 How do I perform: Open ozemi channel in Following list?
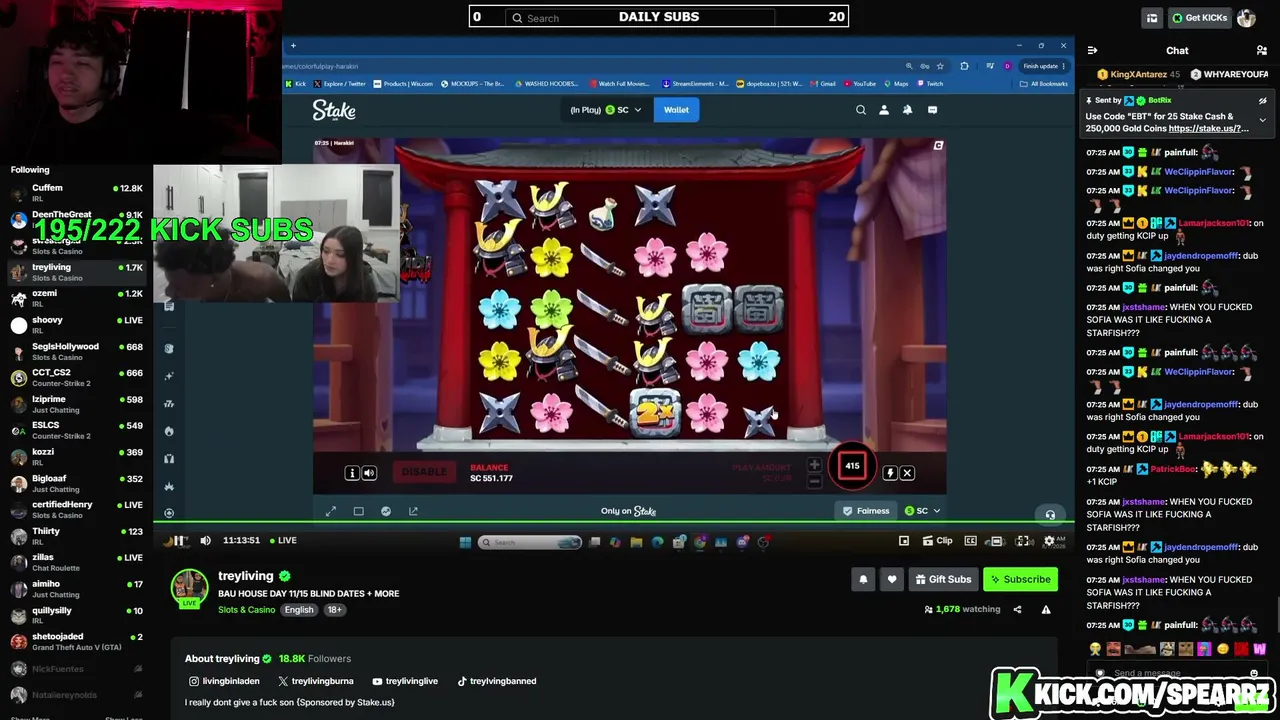point(77,298)
